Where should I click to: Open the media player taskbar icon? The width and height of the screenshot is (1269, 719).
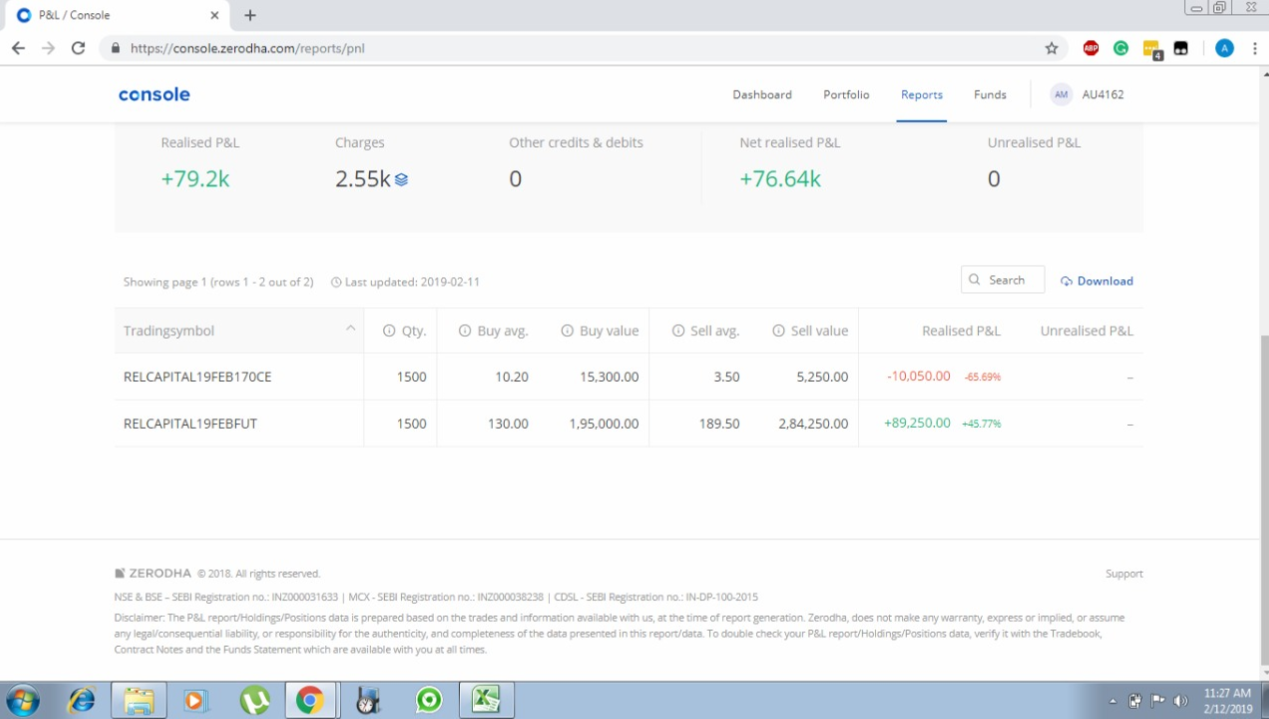(x=195, y=701)
